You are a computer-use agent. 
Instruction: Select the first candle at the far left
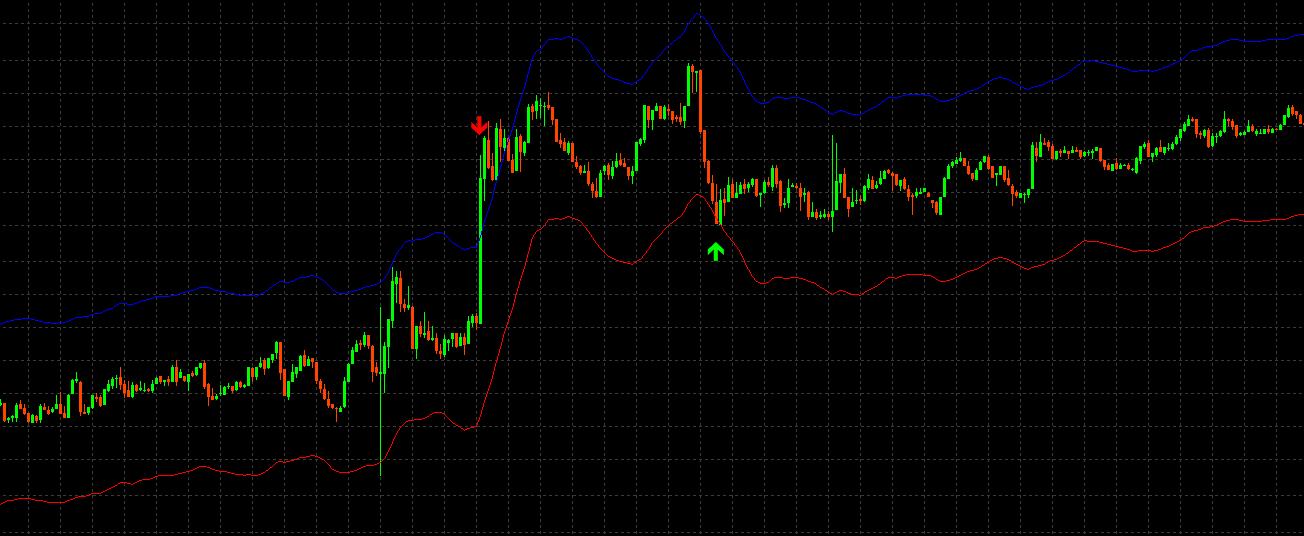tap(3, 410)
